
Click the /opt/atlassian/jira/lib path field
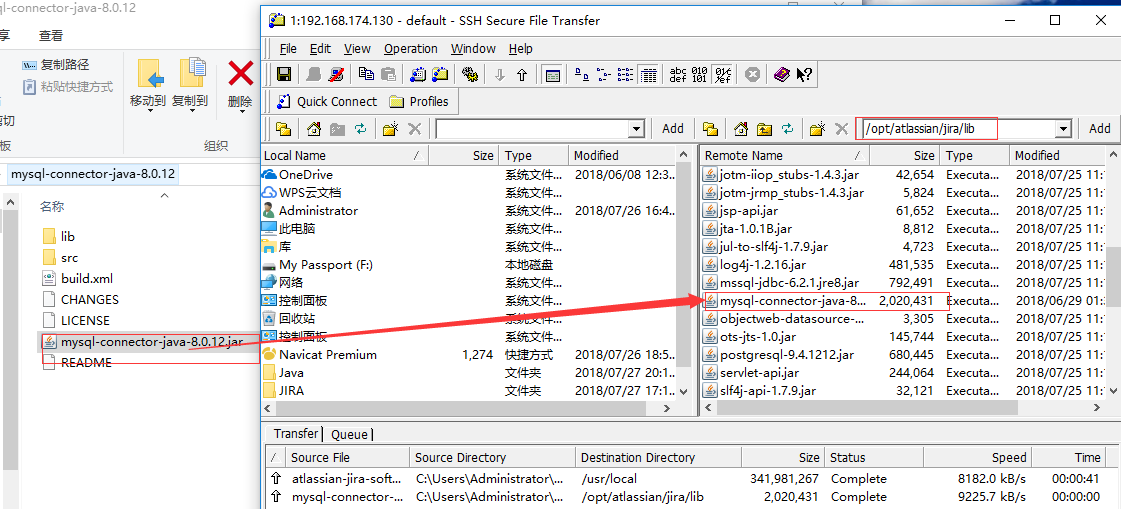click(x=959, y=129)
